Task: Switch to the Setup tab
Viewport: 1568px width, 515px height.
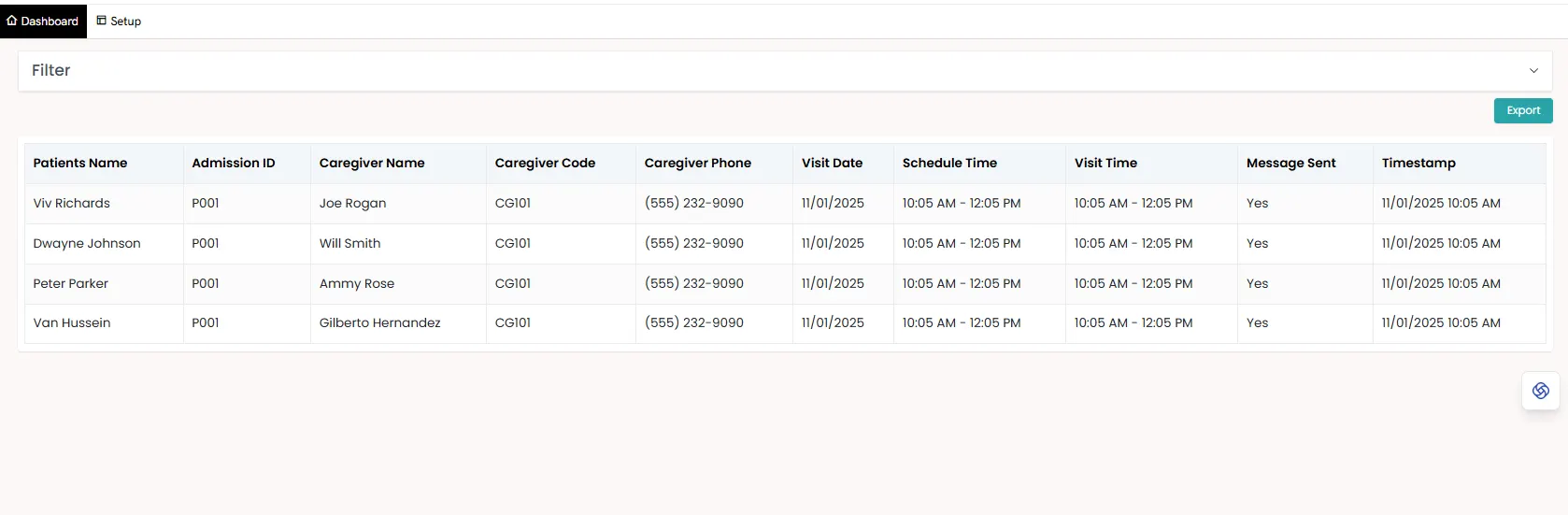Action: click(119, 21)
